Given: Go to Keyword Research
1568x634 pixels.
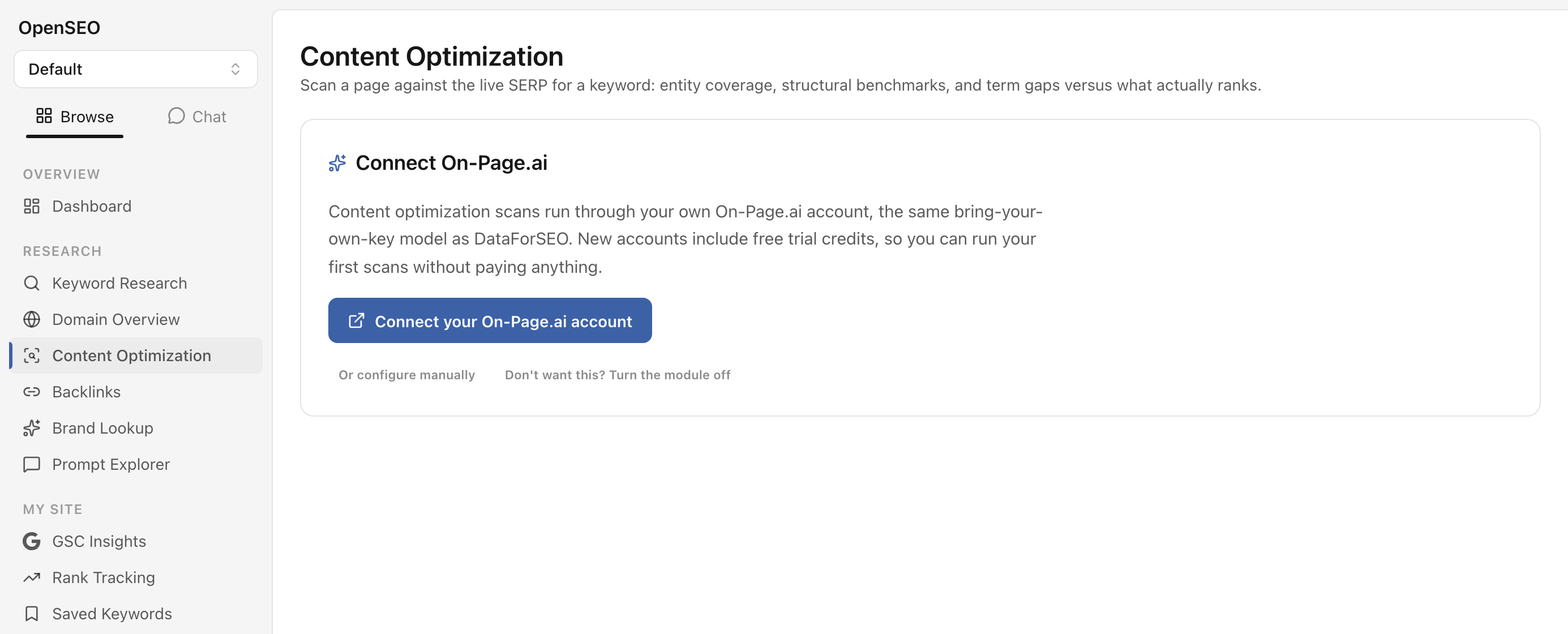Looking at the screenshot, I should pyautogui.click(x=137, y=283).
